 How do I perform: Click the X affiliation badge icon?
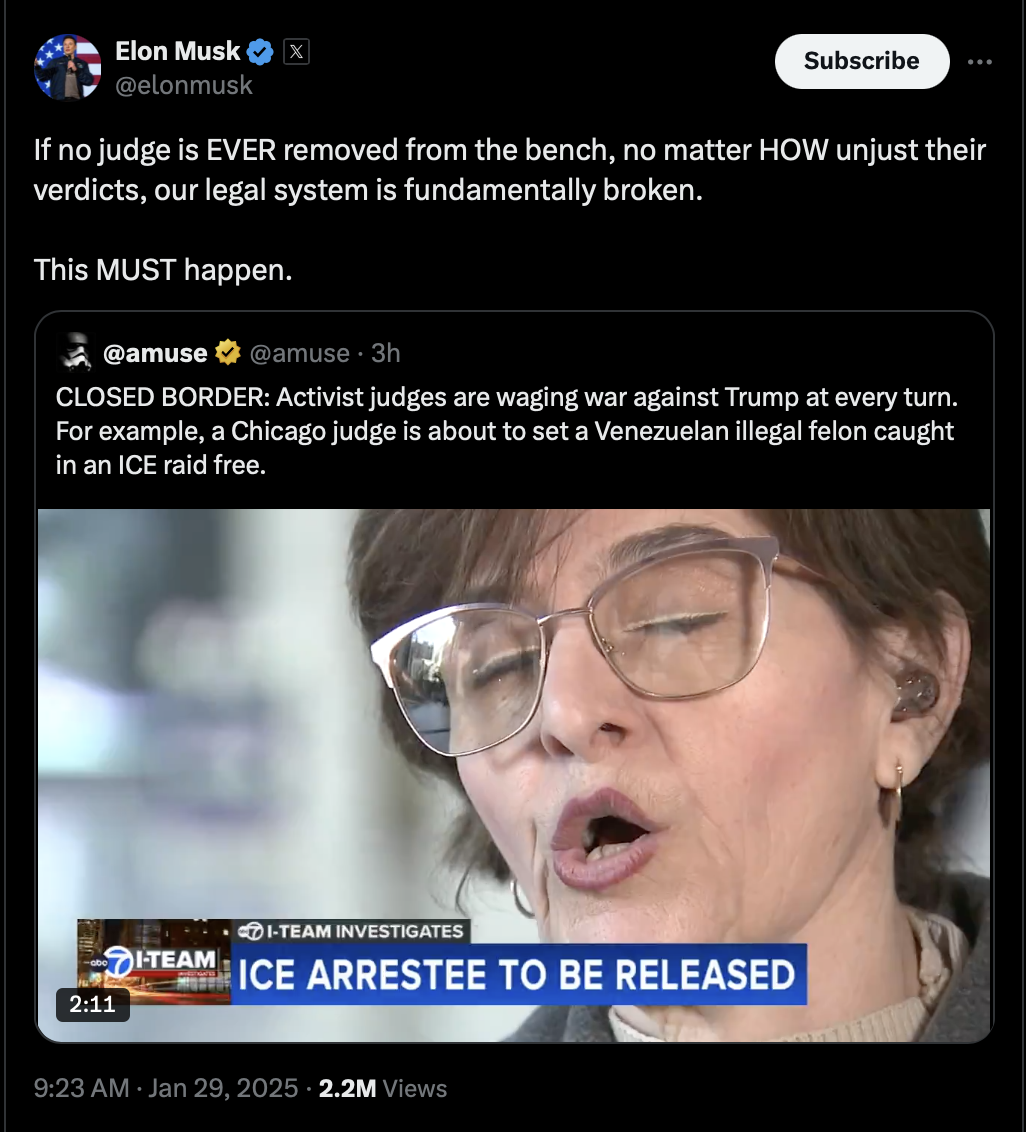click(x=296, y=52)
